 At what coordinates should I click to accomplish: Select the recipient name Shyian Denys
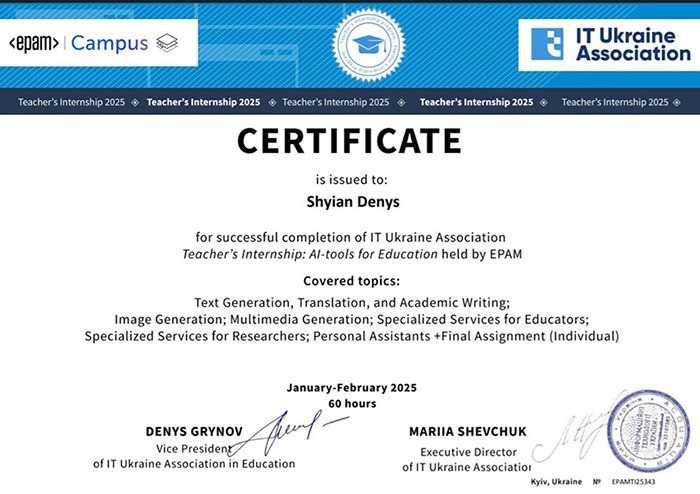pos(349,201)
